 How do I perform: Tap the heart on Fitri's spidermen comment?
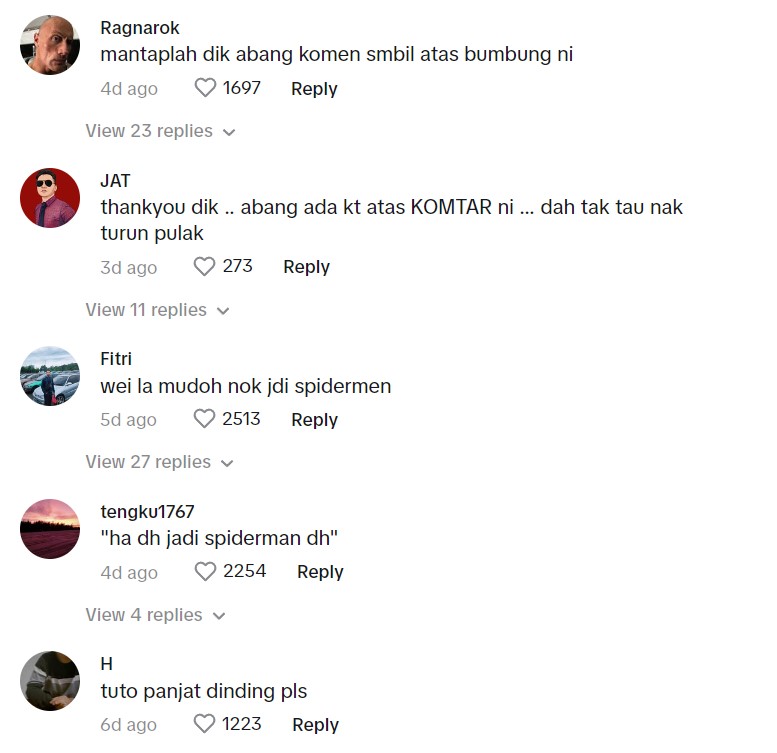[x=204, y=419]
